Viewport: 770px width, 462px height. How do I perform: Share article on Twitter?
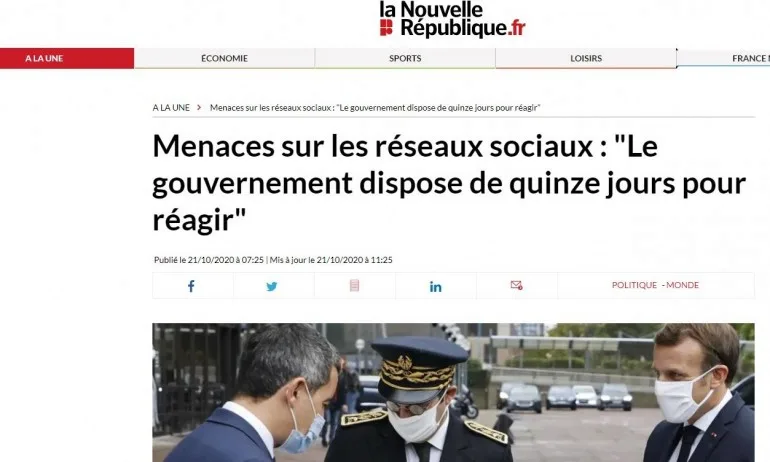click(x=272, y=286)
